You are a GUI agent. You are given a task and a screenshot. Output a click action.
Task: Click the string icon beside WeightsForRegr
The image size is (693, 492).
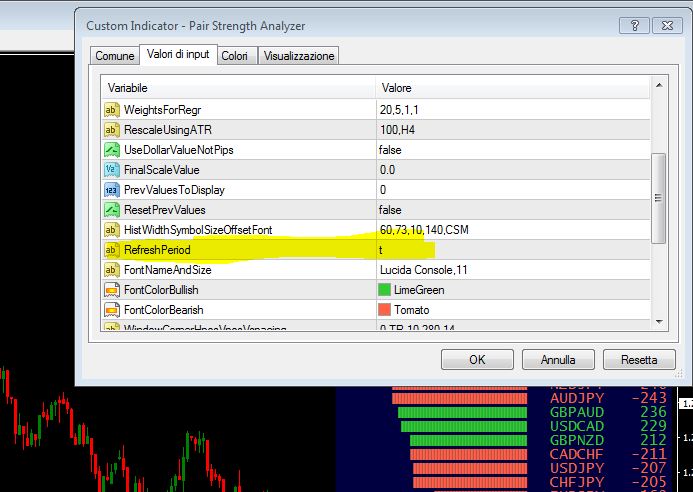coord(111,110)
